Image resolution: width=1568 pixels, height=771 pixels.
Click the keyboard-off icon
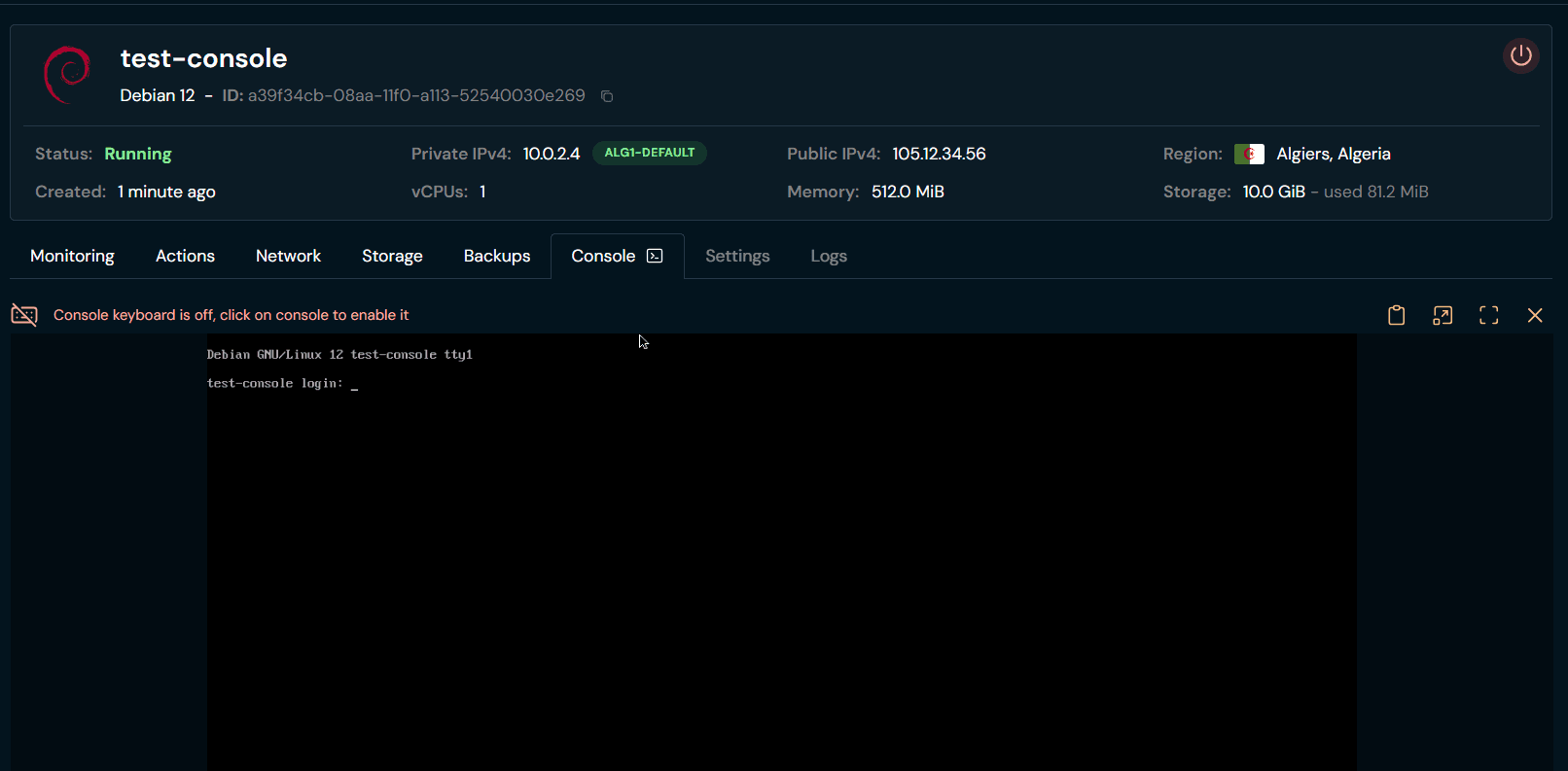pyautogui.click(x=24, y=315)
